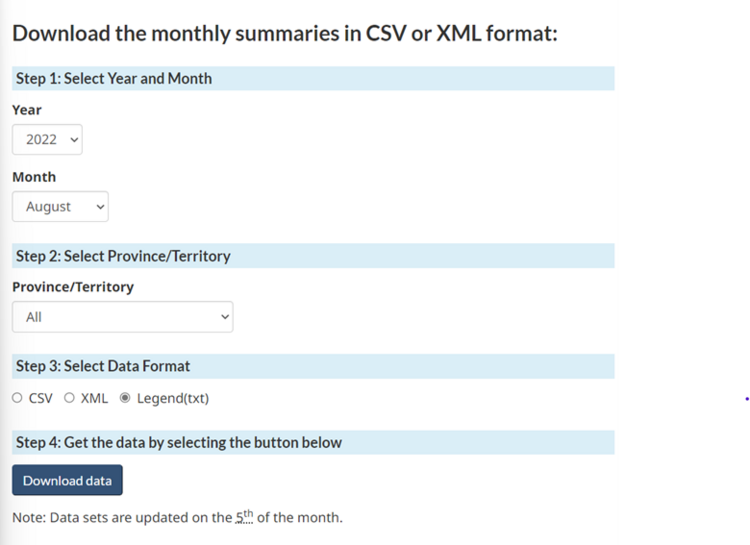
Task: Click the XML option label text
Action: [94, 398]
